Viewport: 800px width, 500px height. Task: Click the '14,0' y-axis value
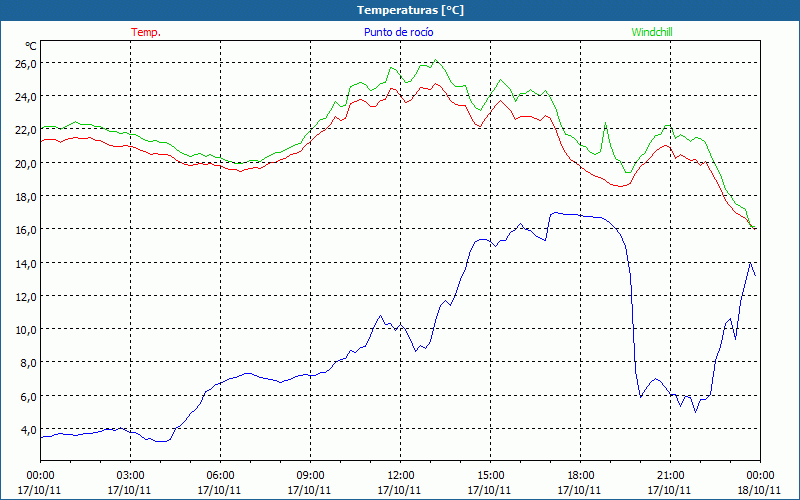[26, 264]
